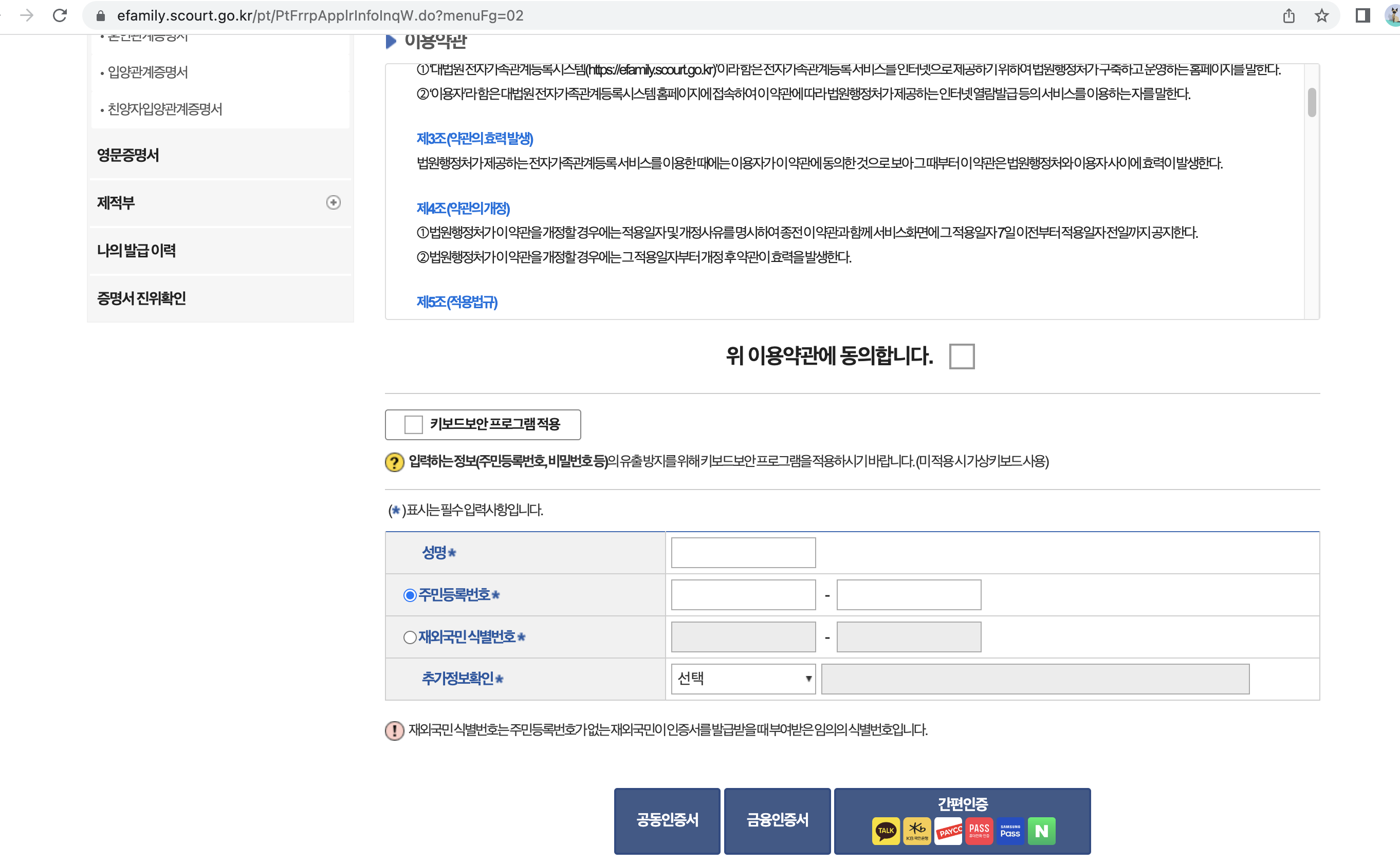Click the share icon in the address bar
This screenshot has height=864, width=1400.
point(1288,15)
